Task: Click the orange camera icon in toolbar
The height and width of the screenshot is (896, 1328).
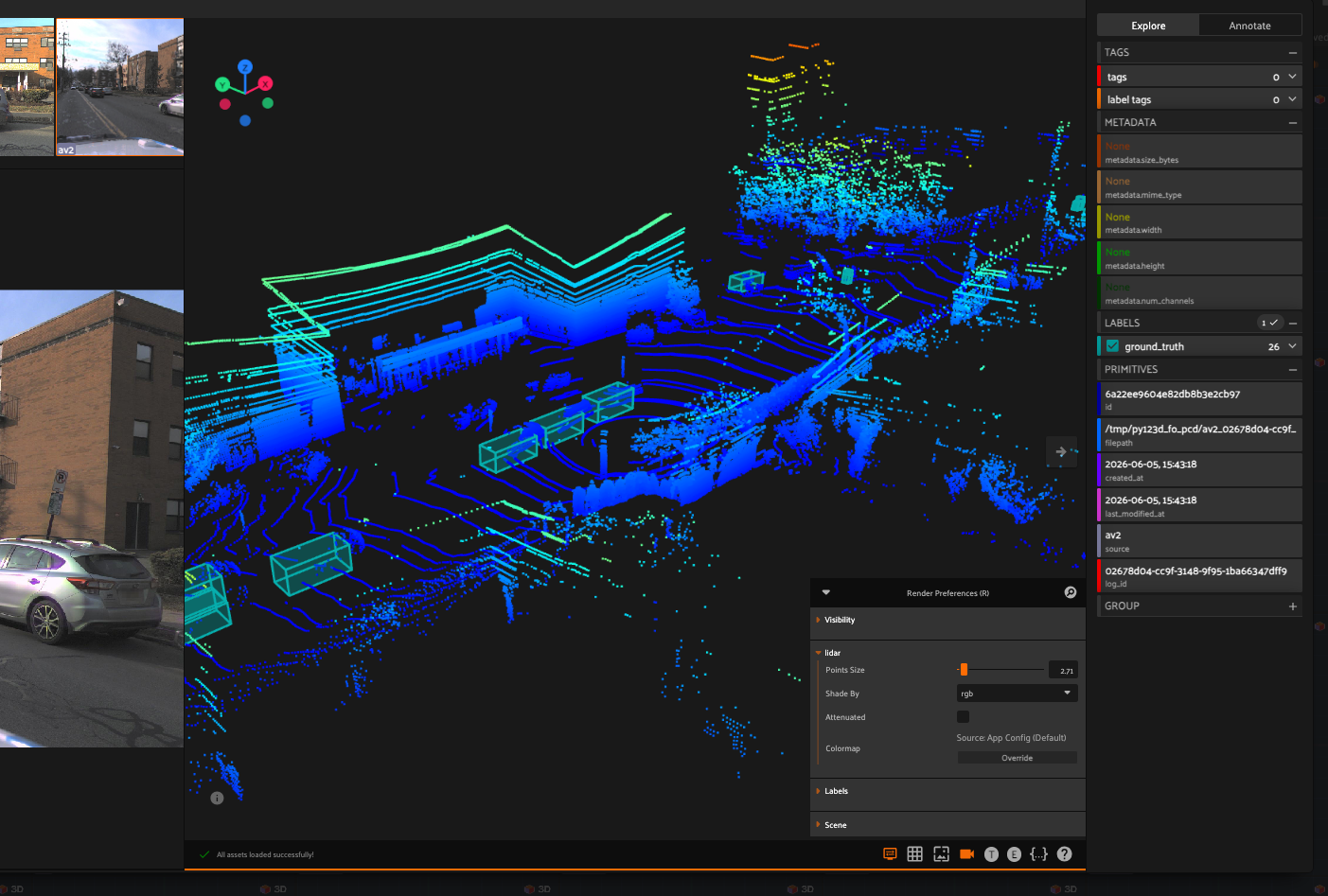Action: [966, 853]
